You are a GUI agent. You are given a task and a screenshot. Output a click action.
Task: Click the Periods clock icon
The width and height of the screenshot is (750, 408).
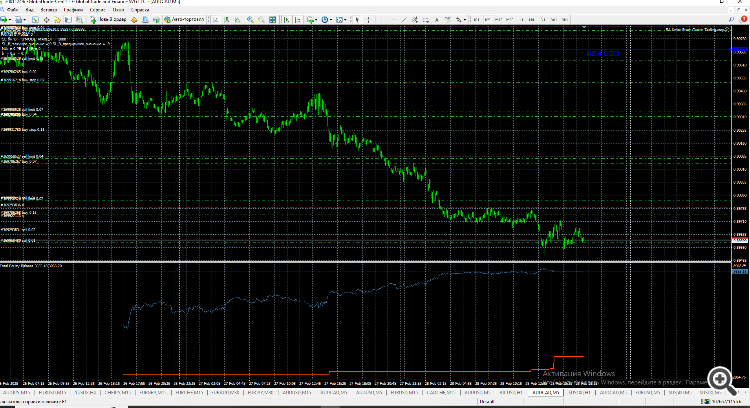[325, 20]
